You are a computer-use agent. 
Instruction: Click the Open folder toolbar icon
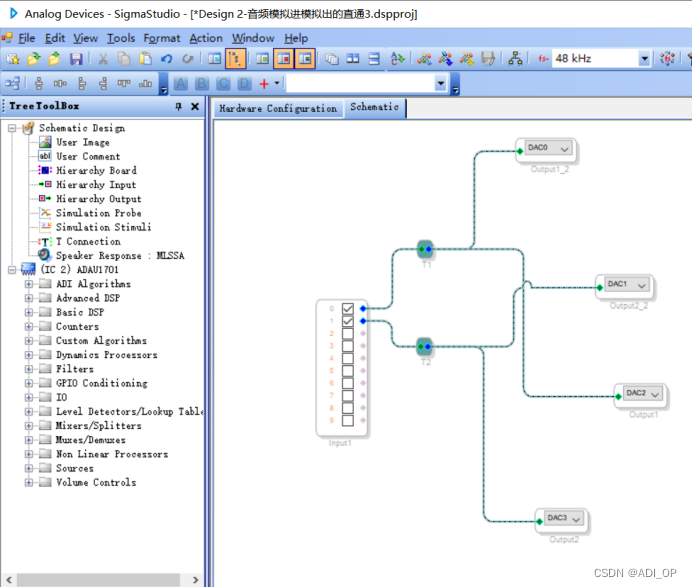click(34, 59)
